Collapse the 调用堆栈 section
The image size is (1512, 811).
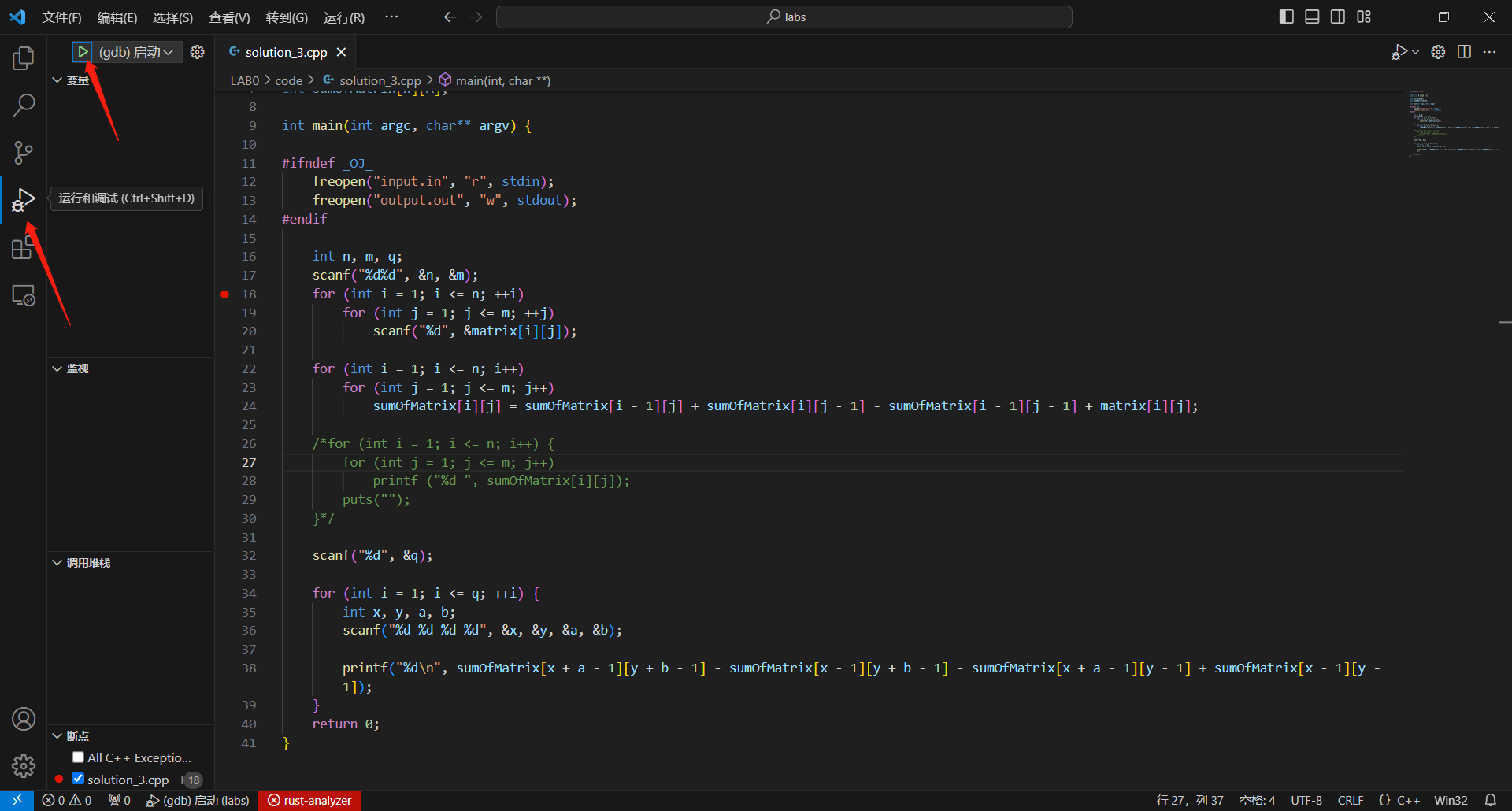click(57, 563)
